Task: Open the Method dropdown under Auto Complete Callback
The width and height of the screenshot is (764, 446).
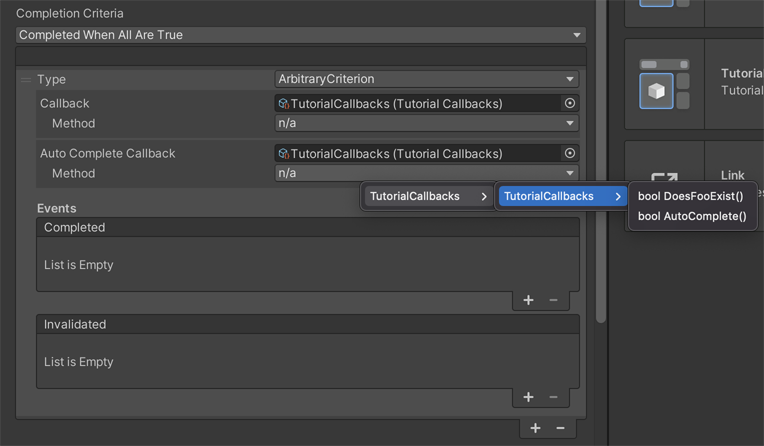Action: point(426,173)
